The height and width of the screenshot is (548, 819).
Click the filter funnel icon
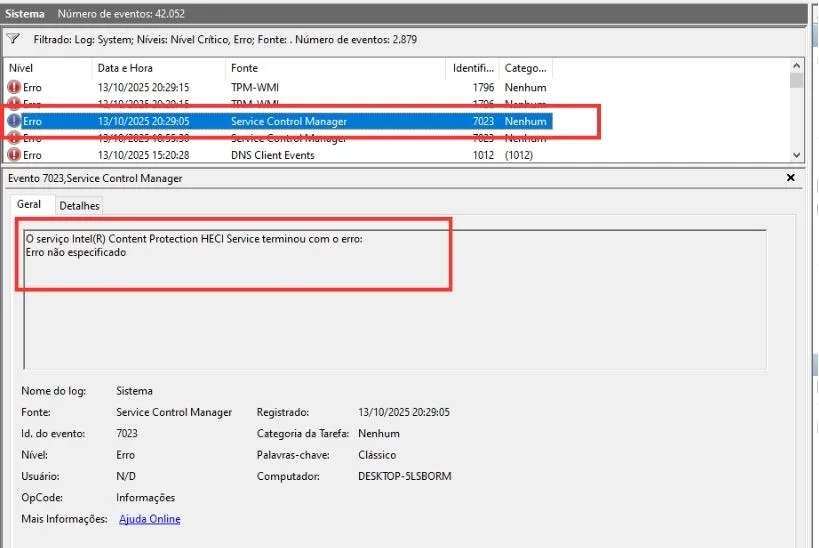pos(13,39)
